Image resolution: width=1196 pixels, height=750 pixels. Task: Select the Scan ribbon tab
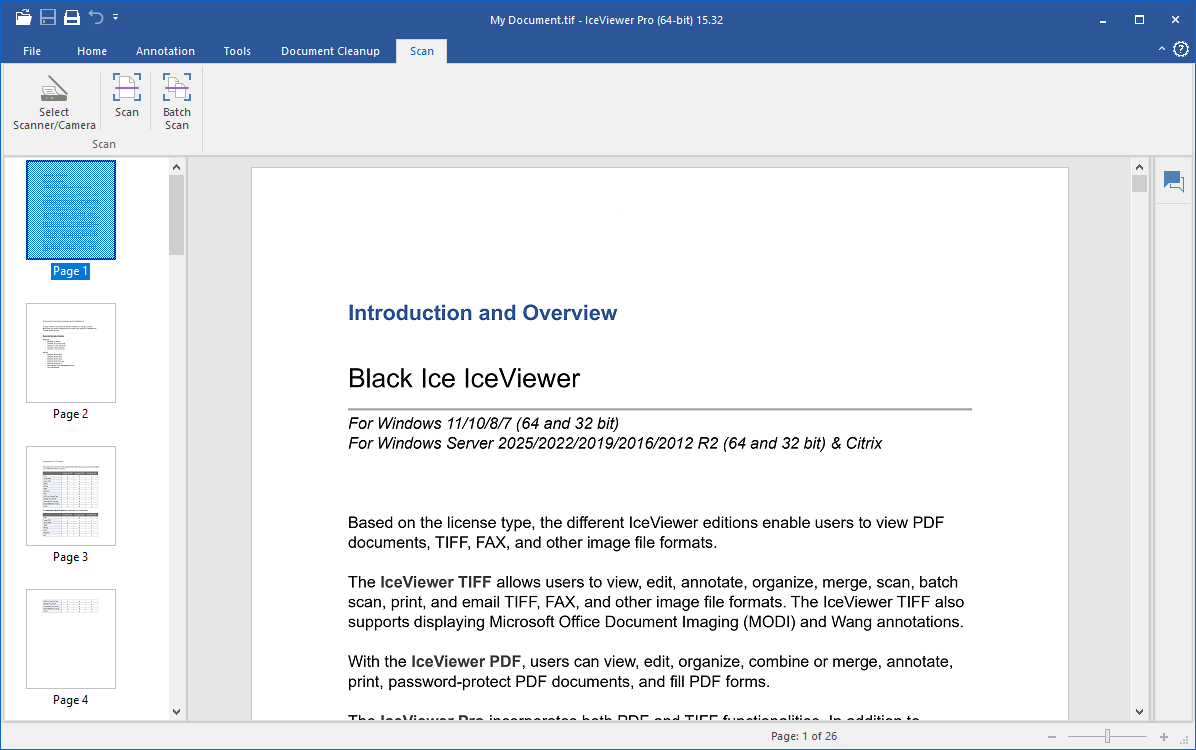(x=422, y=51)
